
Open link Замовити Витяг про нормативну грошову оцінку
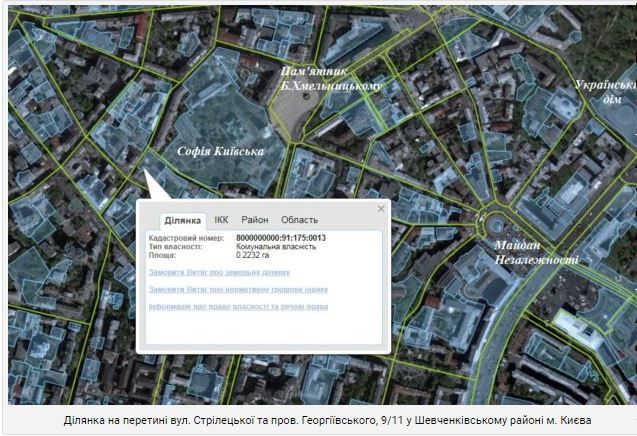click(237, 289)
